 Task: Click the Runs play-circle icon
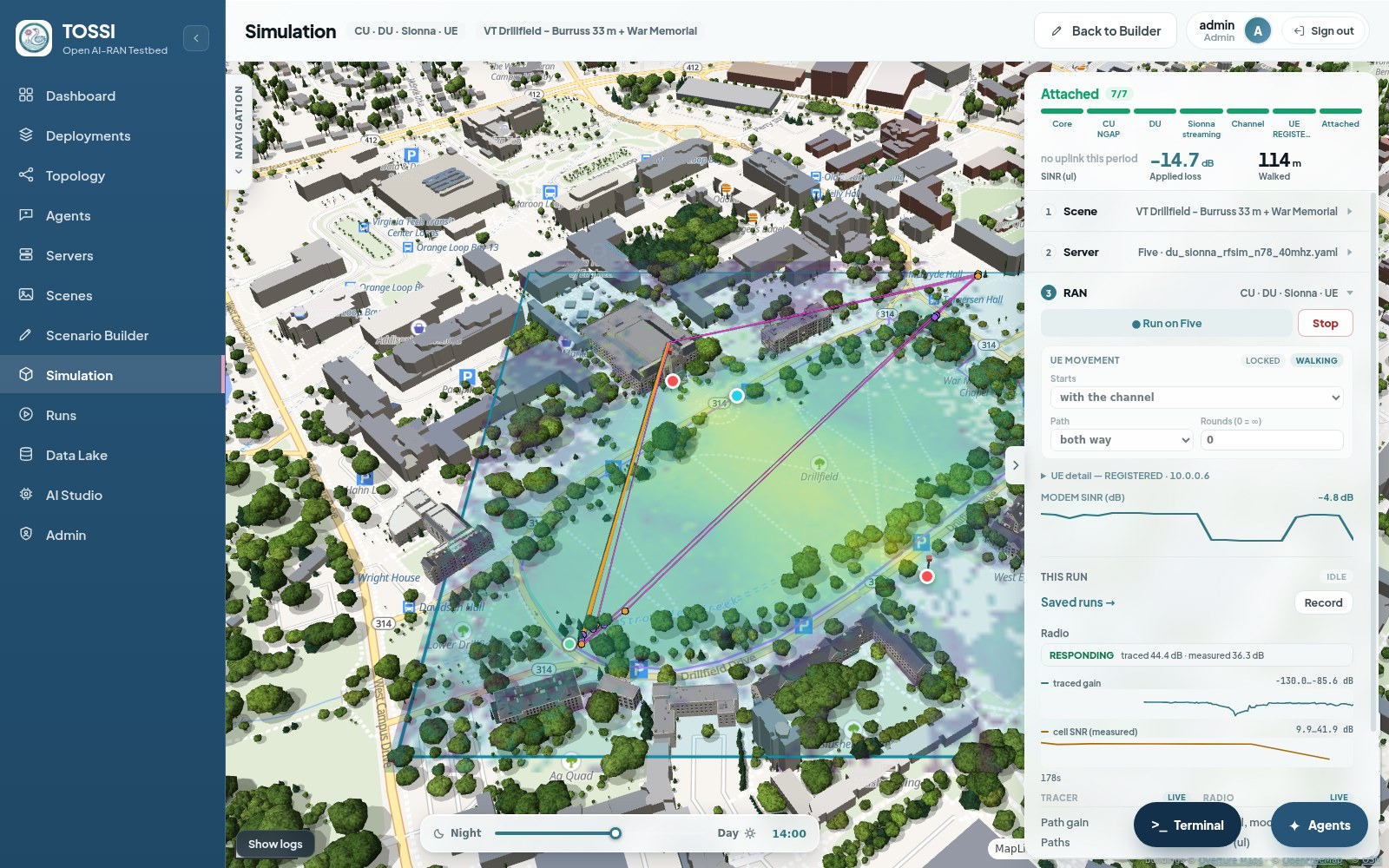(x=26, y=415)
